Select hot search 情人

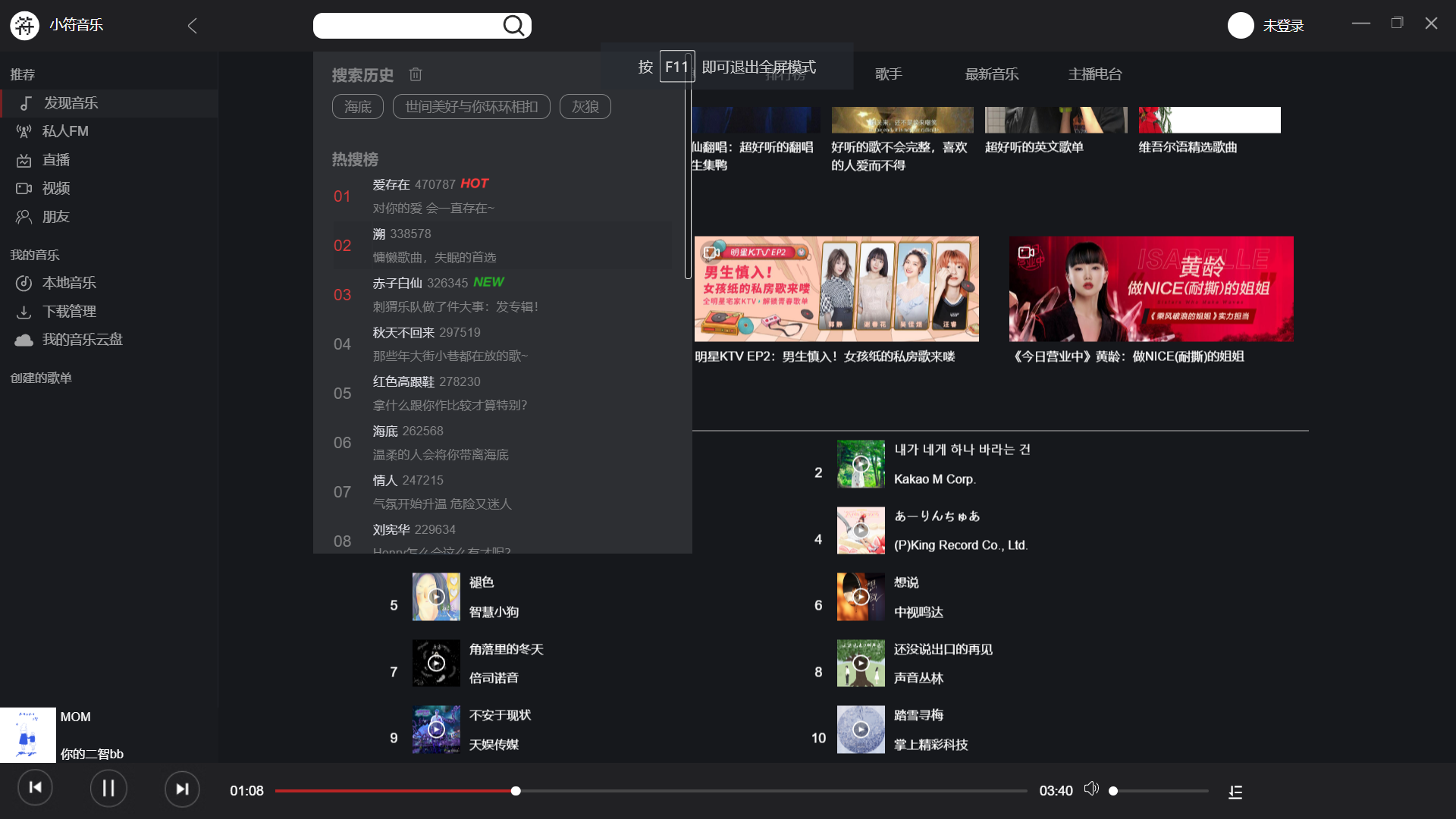click(503, 492)
